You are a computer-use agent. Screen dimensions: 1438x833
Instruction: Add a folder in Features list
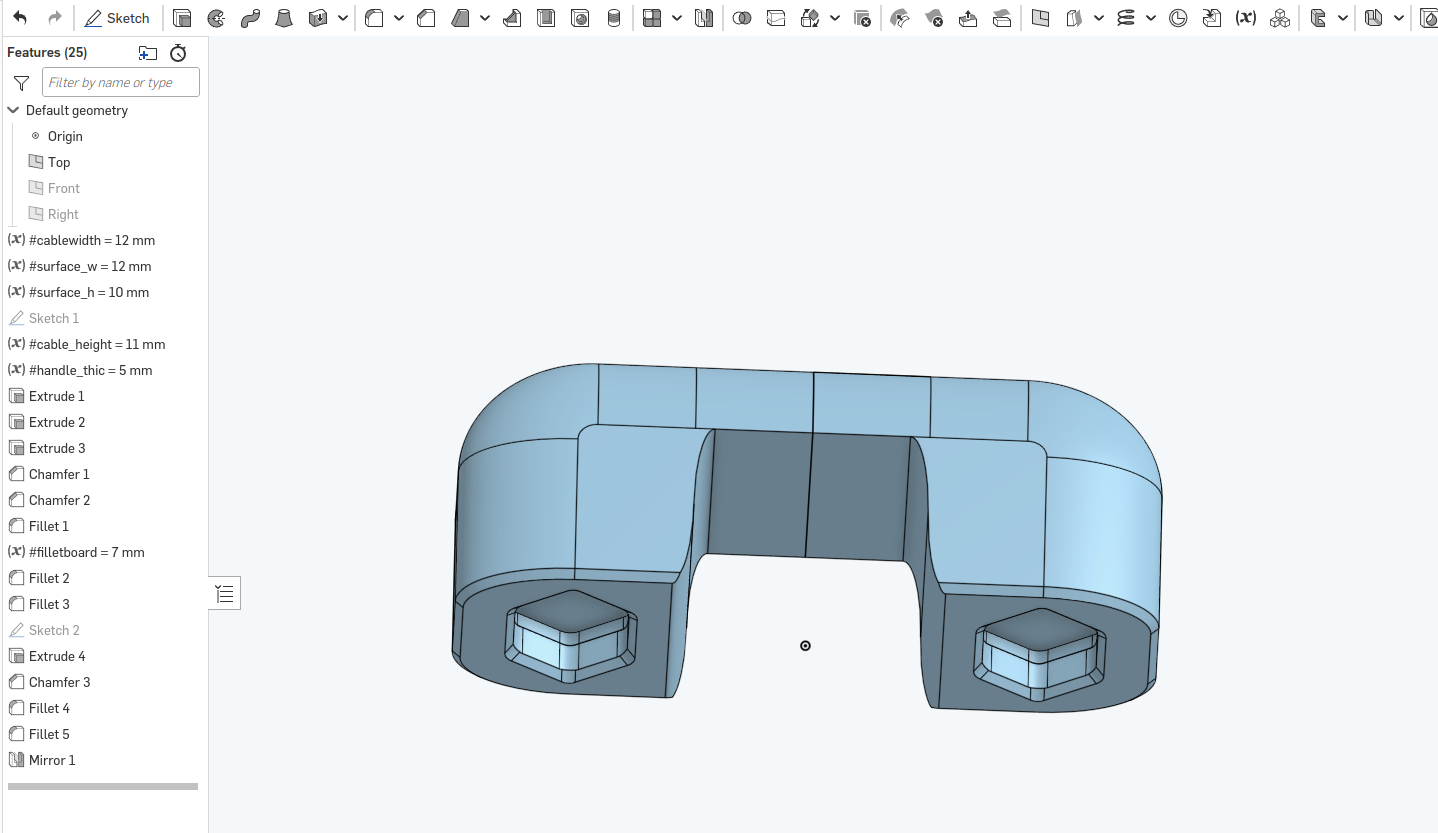pos(148,53)
